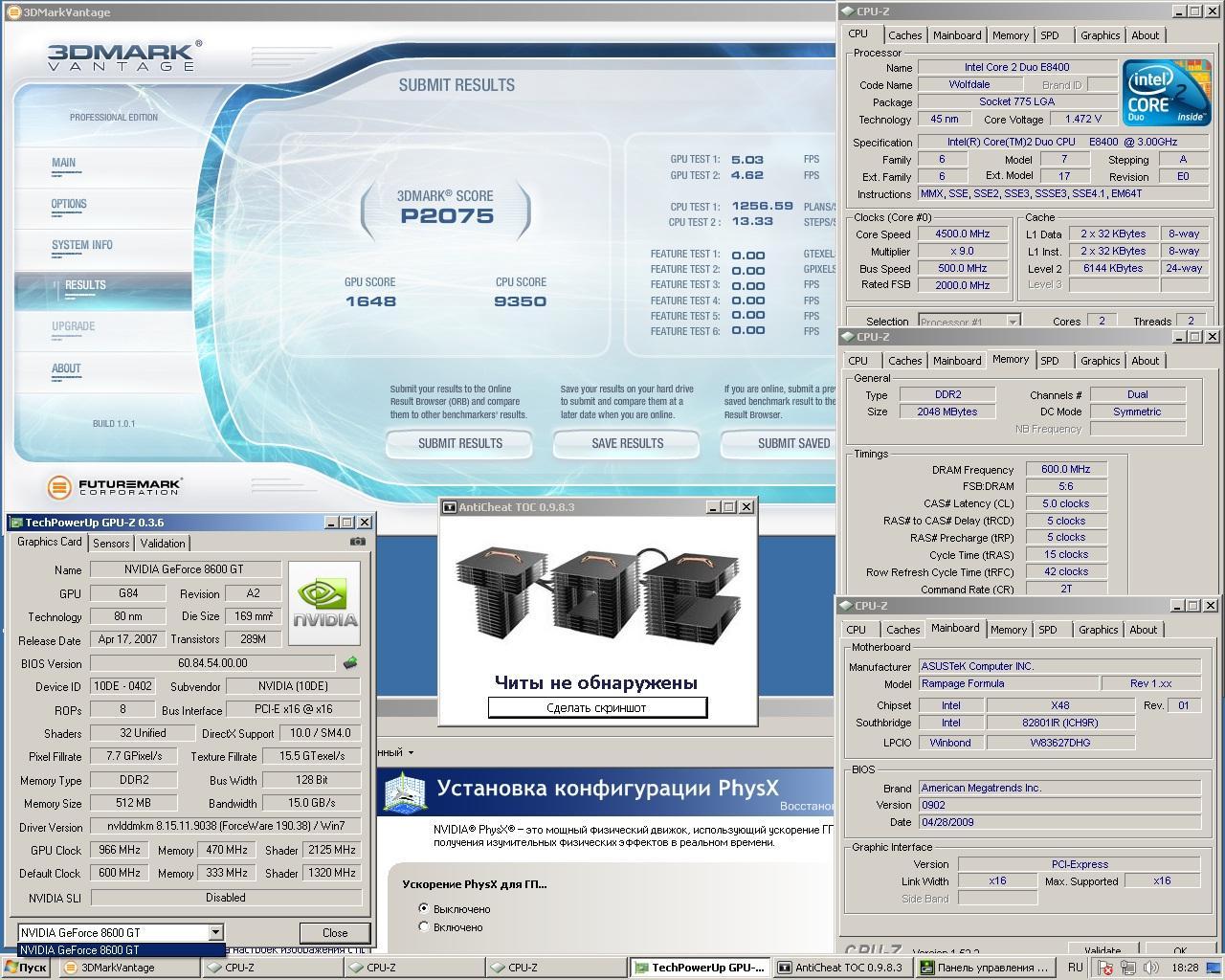Image resolution: width=1225 pixels, height=980 pixels.
Task: Click the 3DMarkVantage taskbar button
Action: pyautogui.click(x=128, y=968)
